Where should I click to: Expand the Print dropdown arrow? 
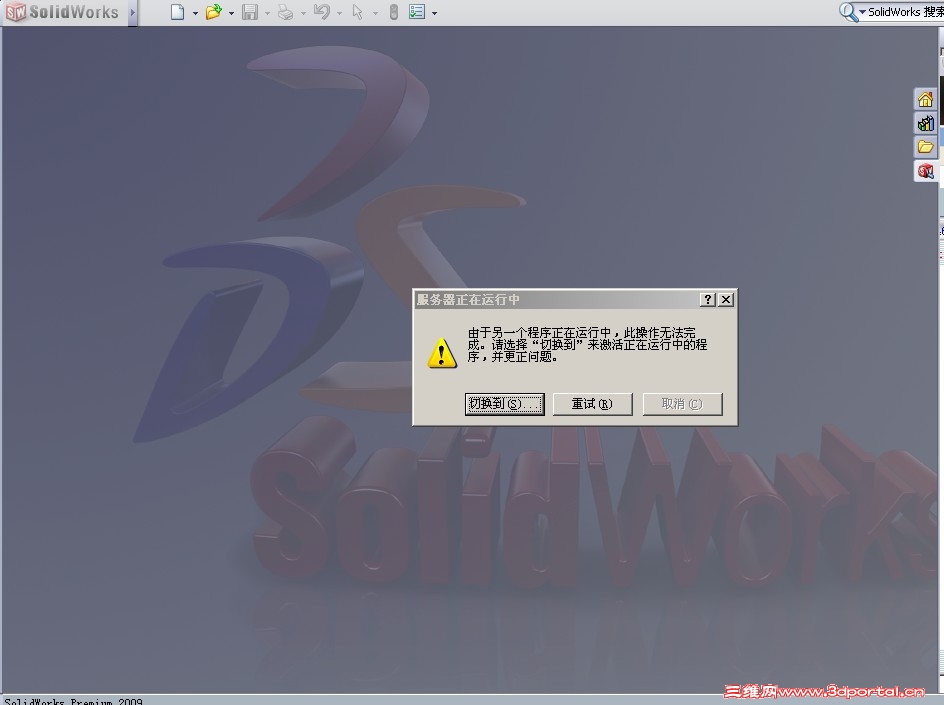tap(303, 13)
